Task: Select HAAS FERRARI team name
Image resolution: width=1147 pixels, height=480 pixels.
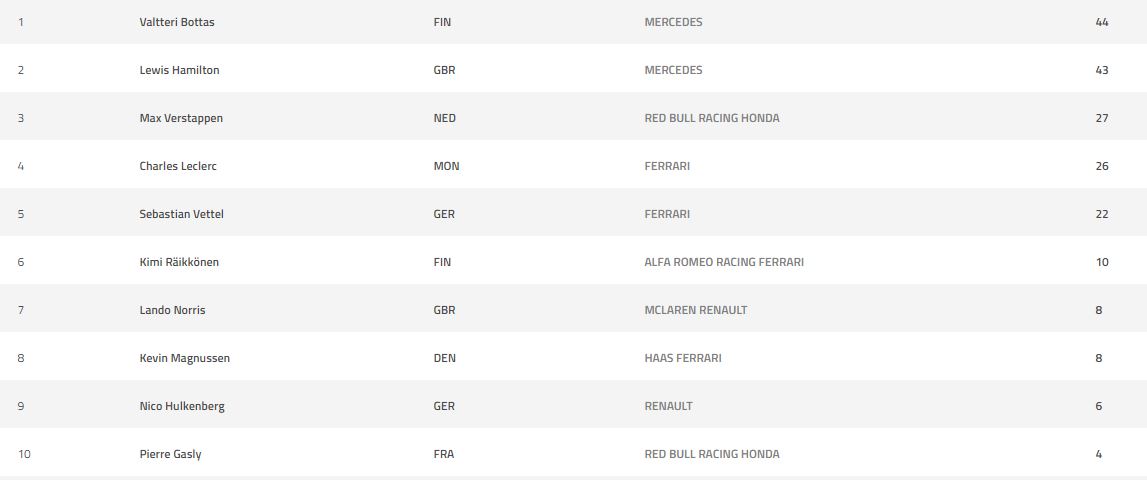Action: [x=683, y=358]
